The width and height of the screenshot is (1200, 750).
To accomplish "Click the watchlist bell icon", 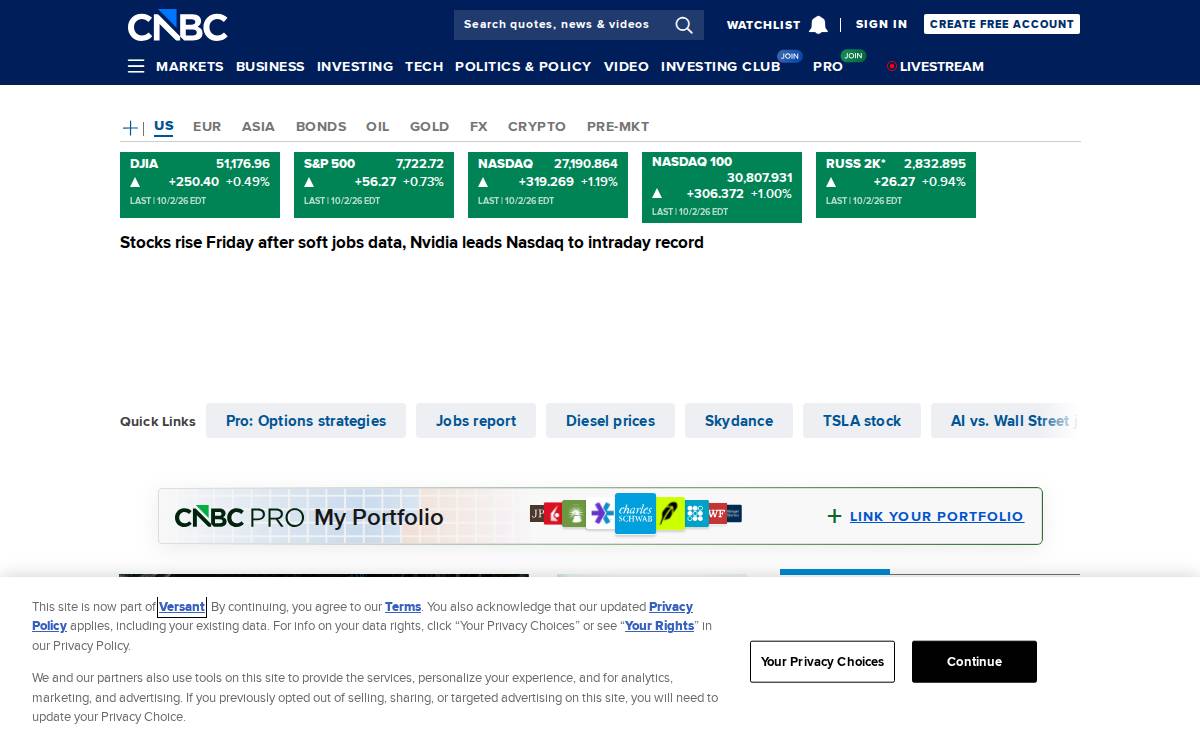I will [x=818, y=25].
